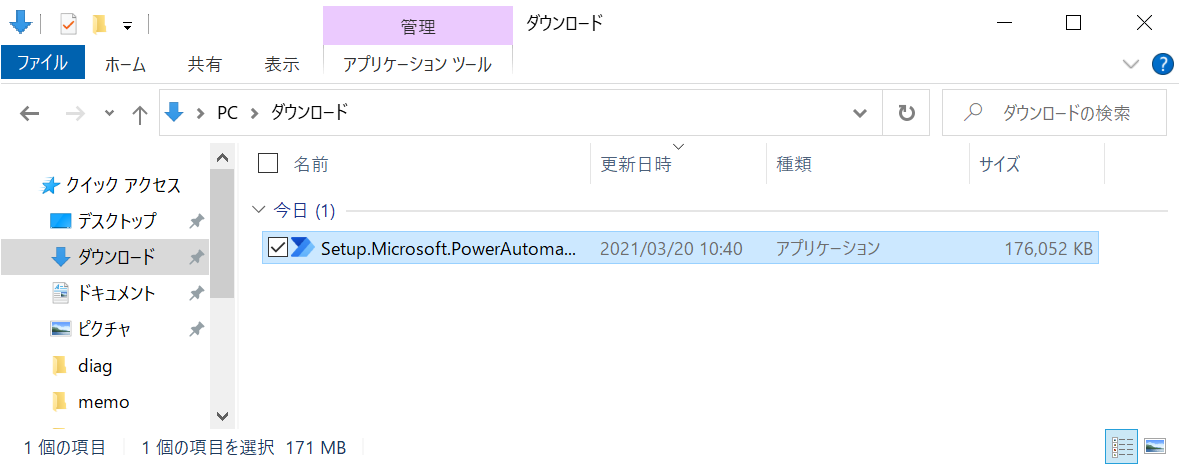Screen dimensions: 1180x465
Task: Click the navigation pane scrollbar thumb
Action: (221, 235)
